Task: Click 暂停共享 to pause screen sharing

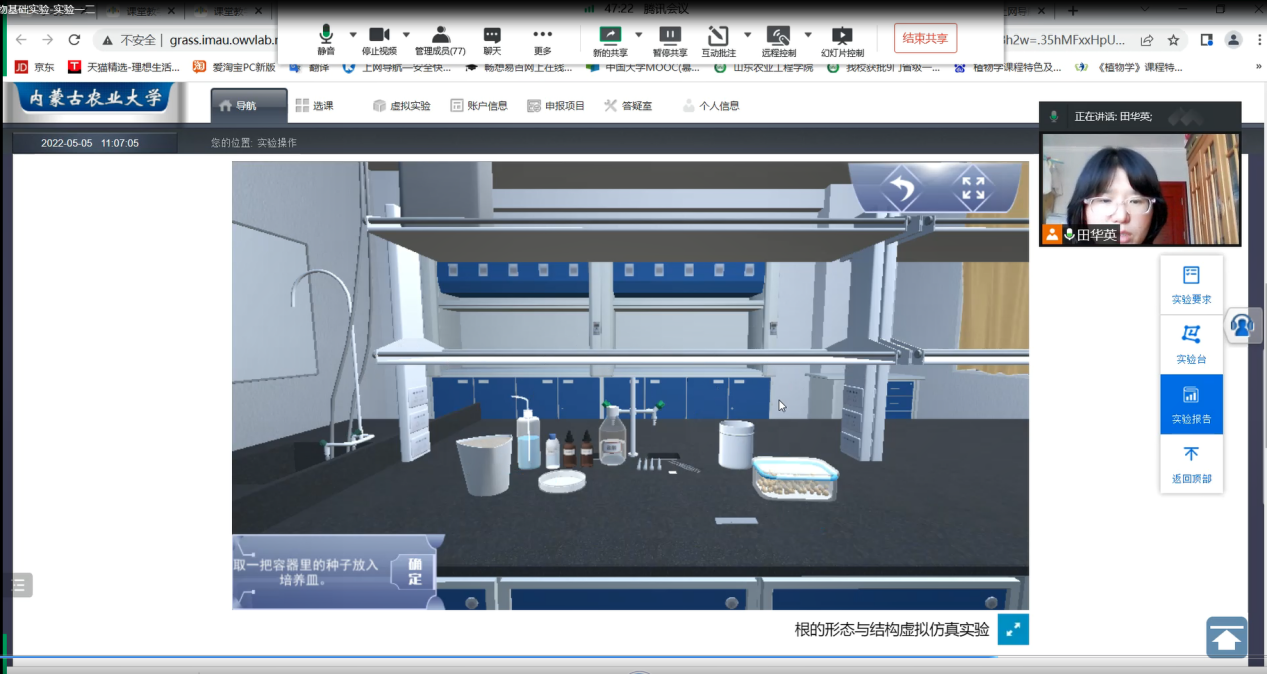Action: (669, 41)
